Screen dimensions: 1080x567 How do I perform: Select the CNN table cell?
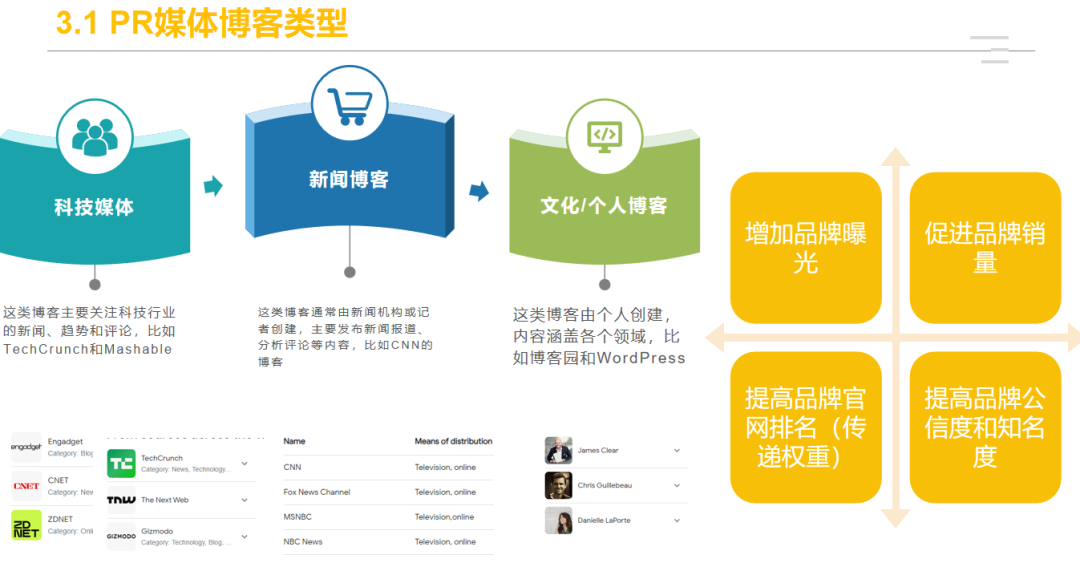pos(292,467)
